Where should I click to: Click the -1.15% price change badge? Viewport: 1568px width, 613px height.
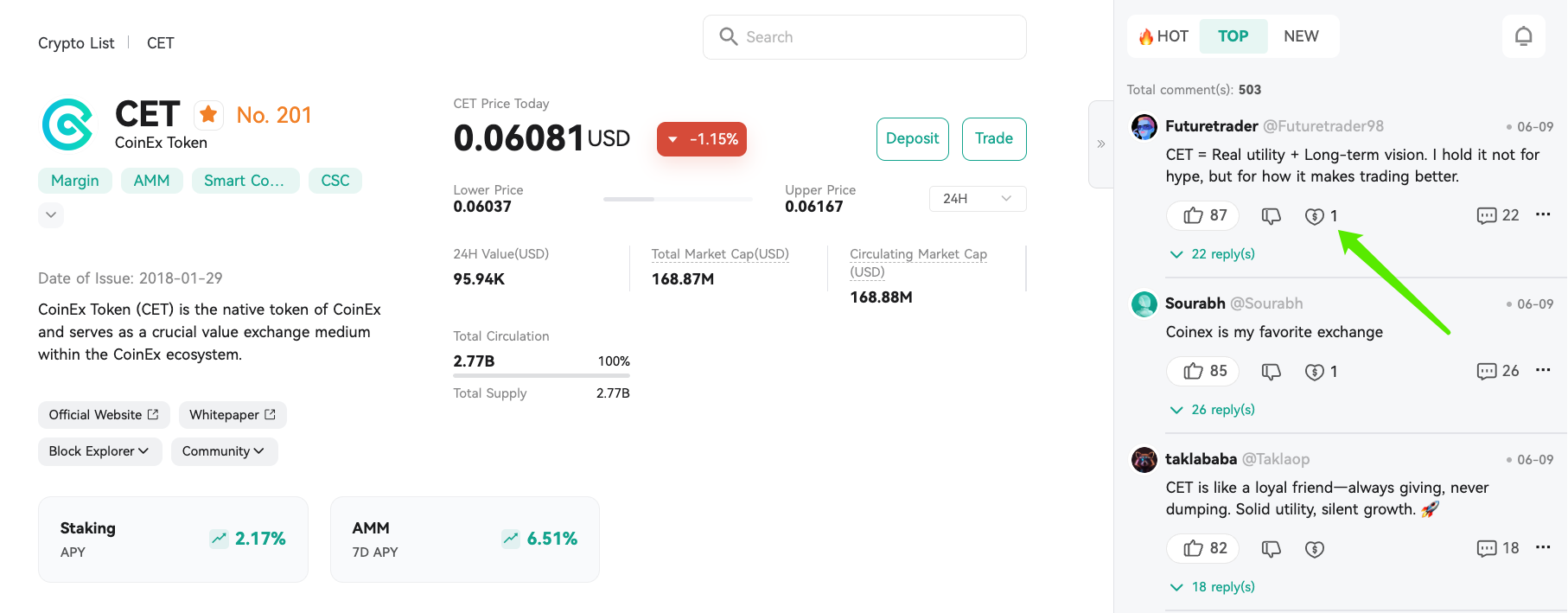click(x=702, y=139)
